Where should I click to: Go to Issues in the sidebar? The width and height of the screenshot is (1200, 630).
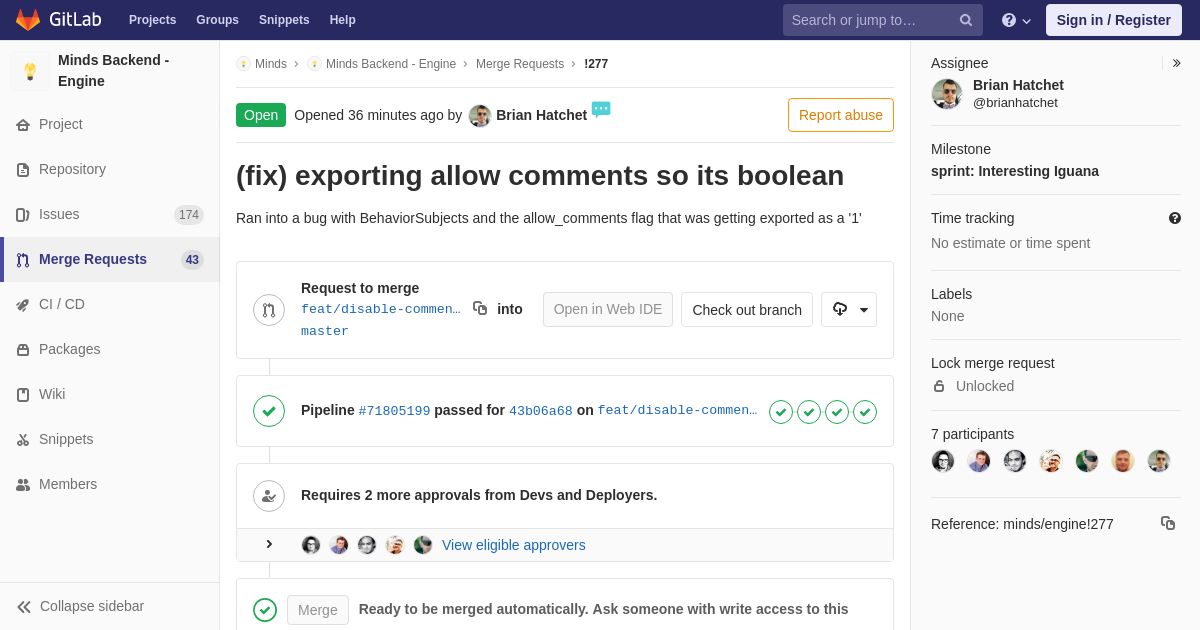tap(110, 214)
